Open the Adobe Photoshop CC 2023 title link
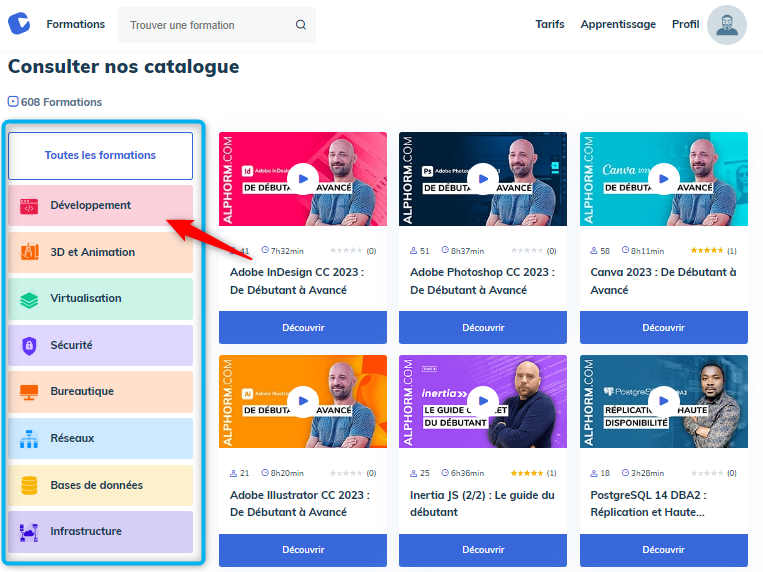 pyautogui.click(x=482, y=281)
